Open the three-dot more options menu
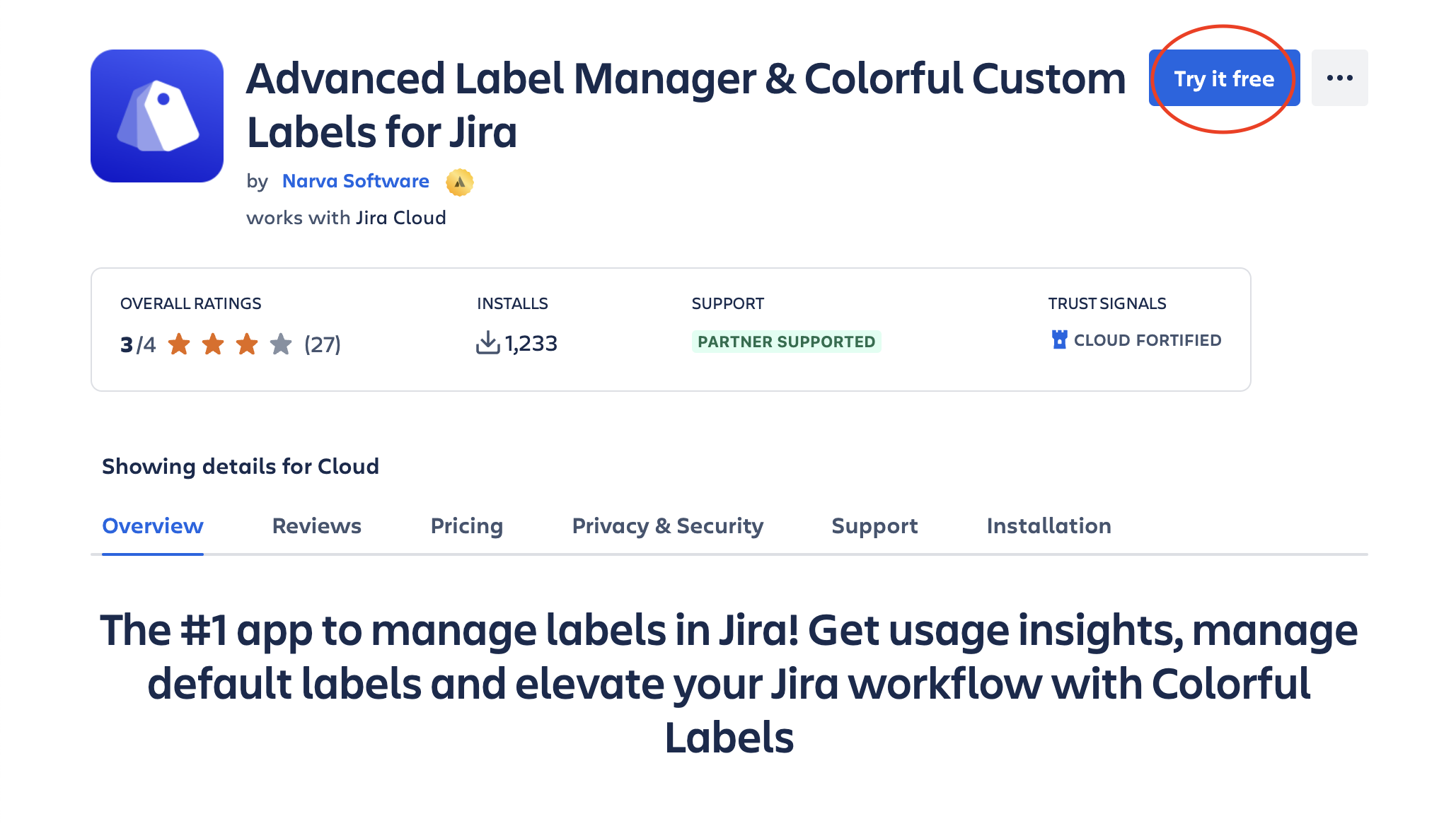This screenshot has width=1456, height=826. [x=1339, y=78]
